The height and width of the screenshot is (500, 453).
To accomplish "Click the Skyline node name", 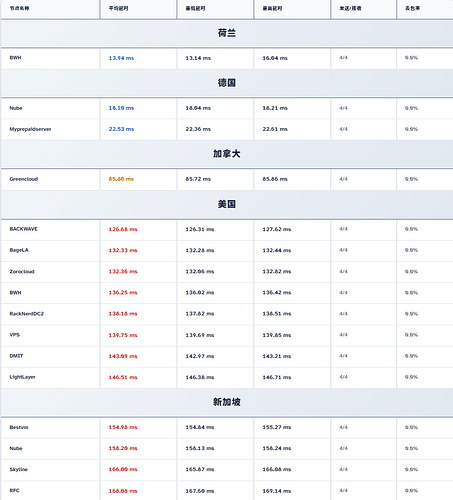I will tap(18, 469).
